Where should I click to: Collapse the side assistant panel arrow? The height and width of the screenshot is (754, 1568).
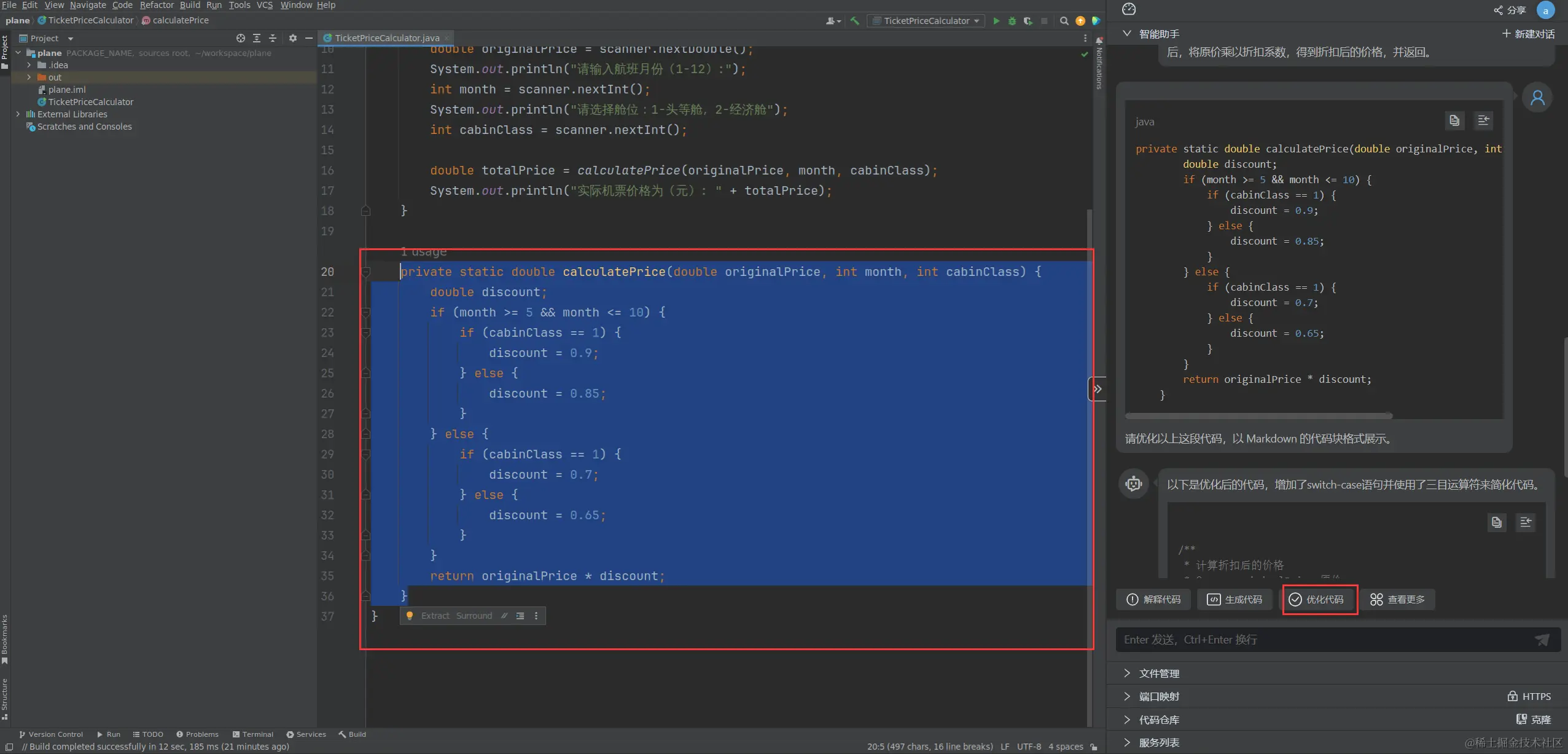[x=1097, y=389]
